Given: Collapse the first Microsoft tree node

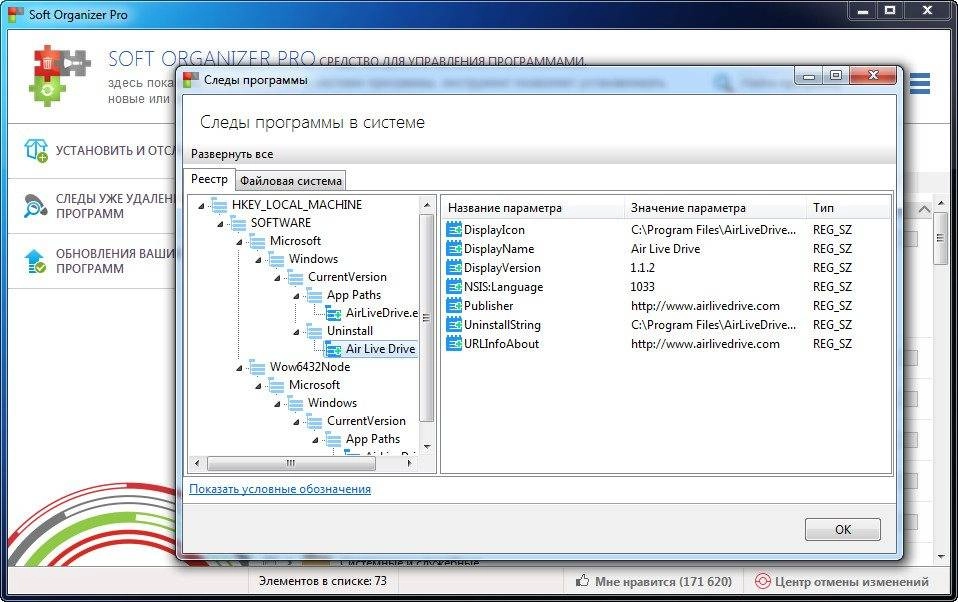Looking at the screenshot, I should (239, 242).
